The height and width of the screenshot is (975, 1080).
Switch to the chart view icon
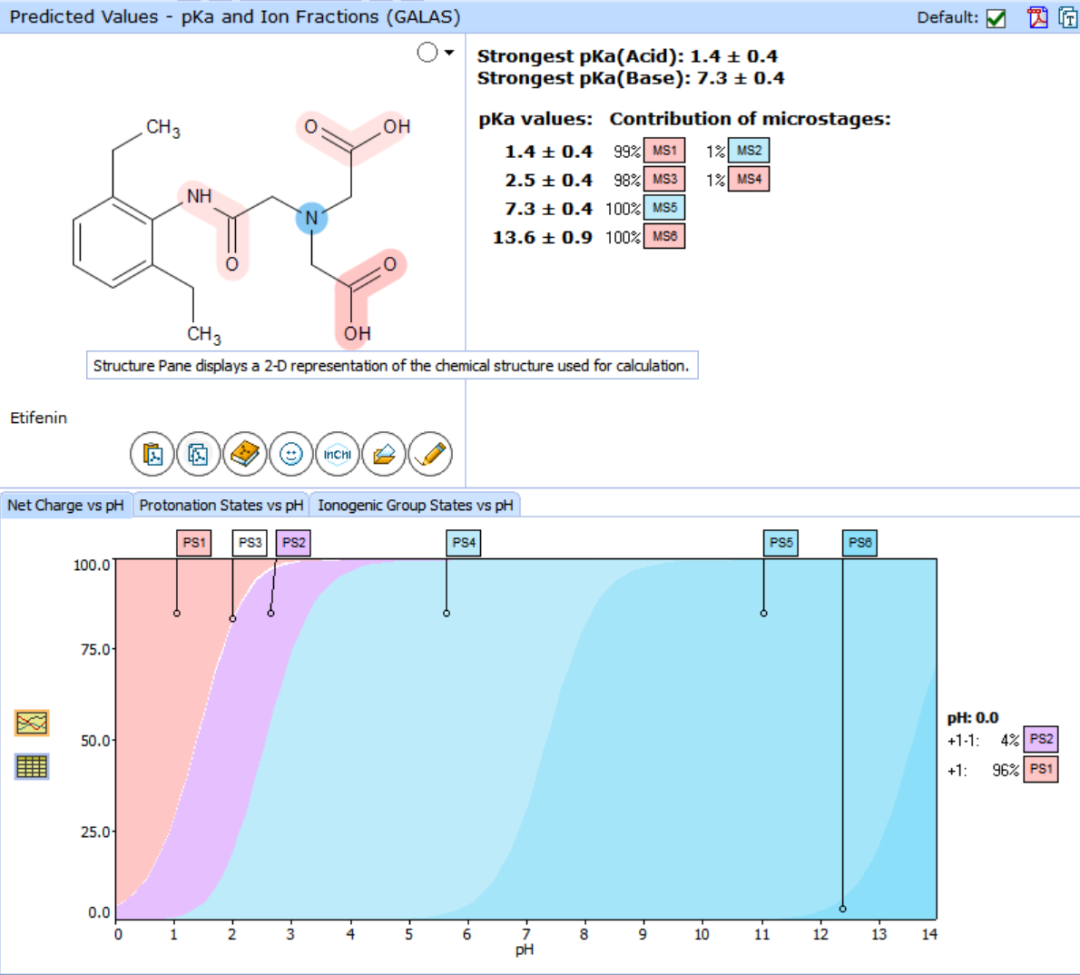[32, 722]
